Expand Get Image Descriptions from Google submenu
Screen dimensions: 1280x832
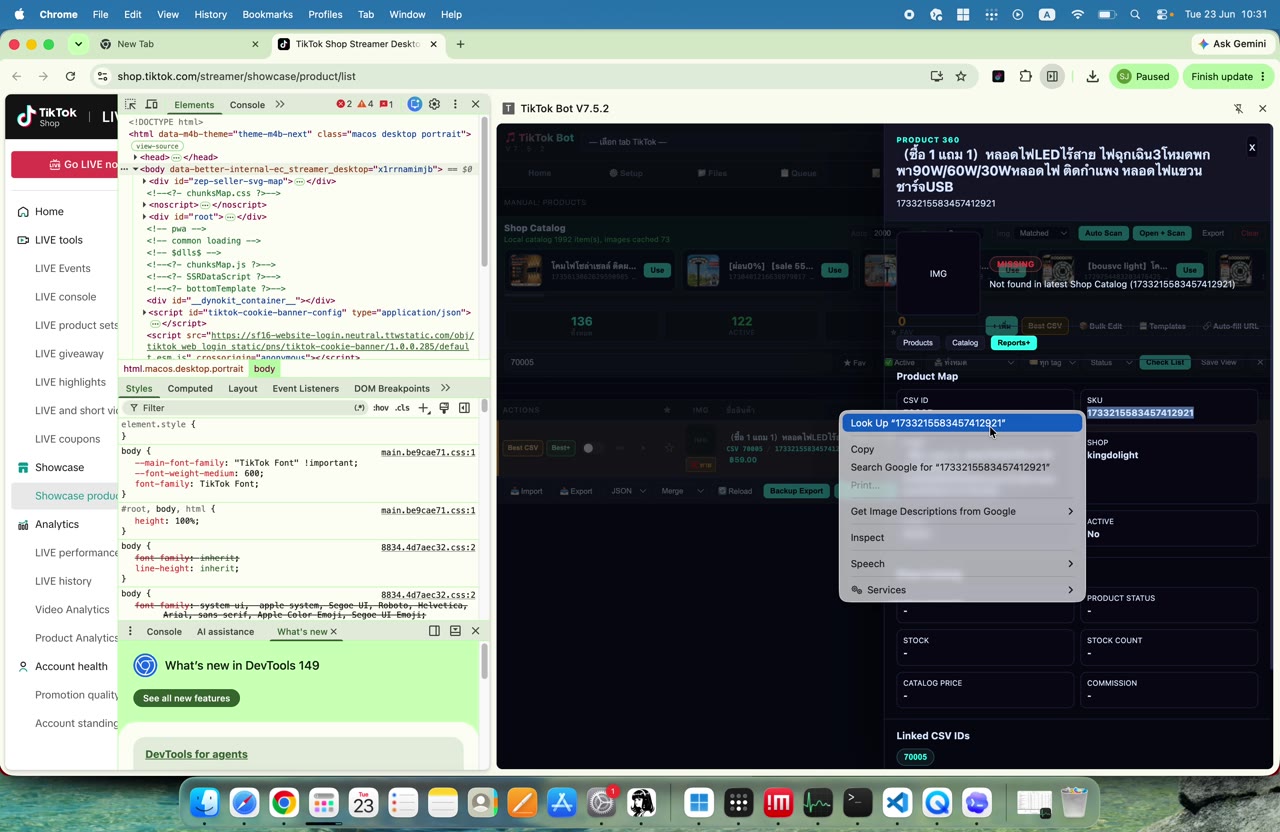point(962,511)
